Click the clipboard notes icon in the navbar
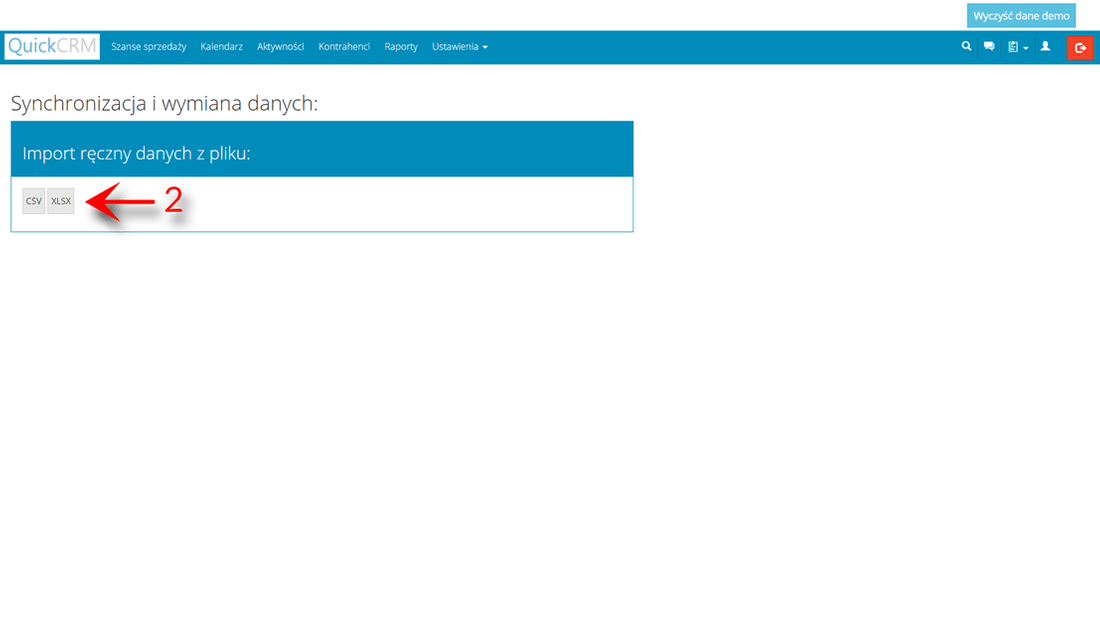The width and height of the screenshot is (1100, 629). click(1012, 46)
